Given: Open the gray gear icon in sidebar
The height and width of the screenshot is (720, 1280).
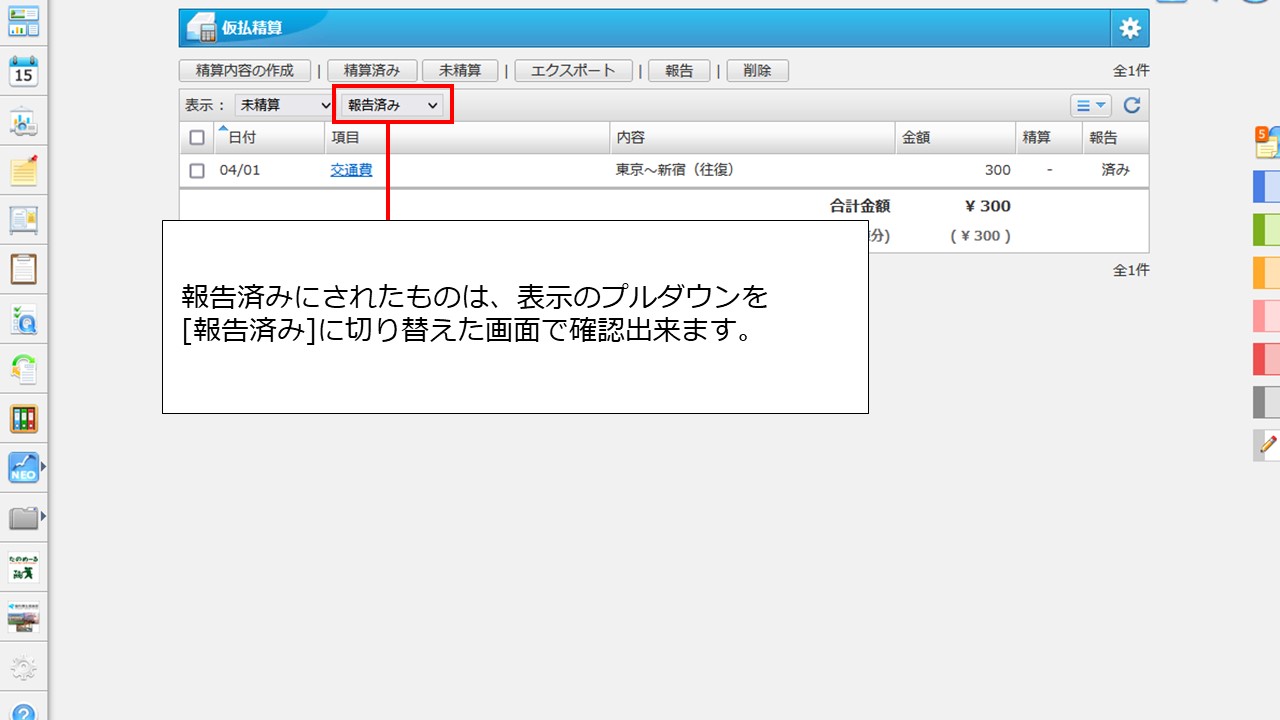Looking at the screenshot, I should click(23, 668).
